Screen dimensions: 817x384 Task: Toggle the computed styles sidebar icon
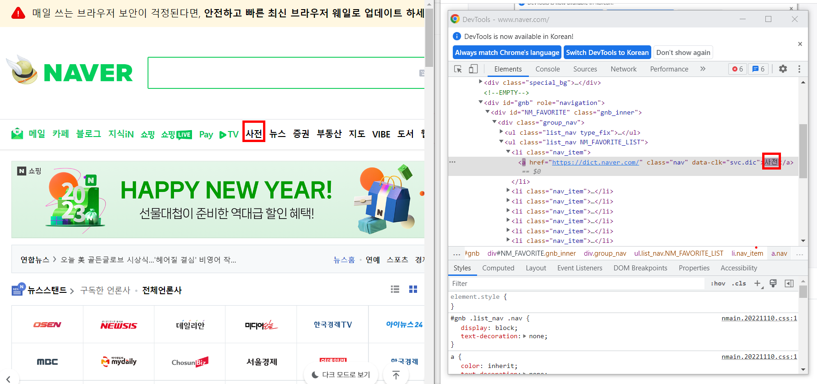(x=789, y=283)
